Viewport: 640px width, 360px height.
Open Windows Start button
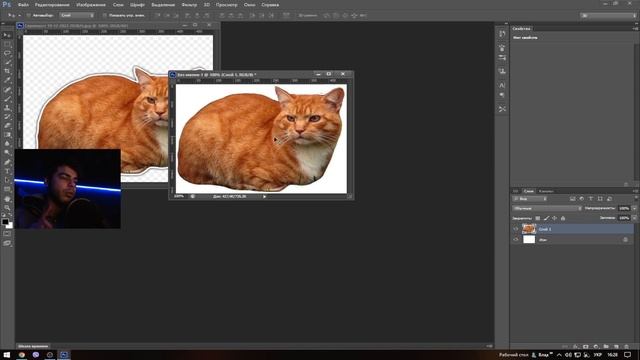coord(7,355)
